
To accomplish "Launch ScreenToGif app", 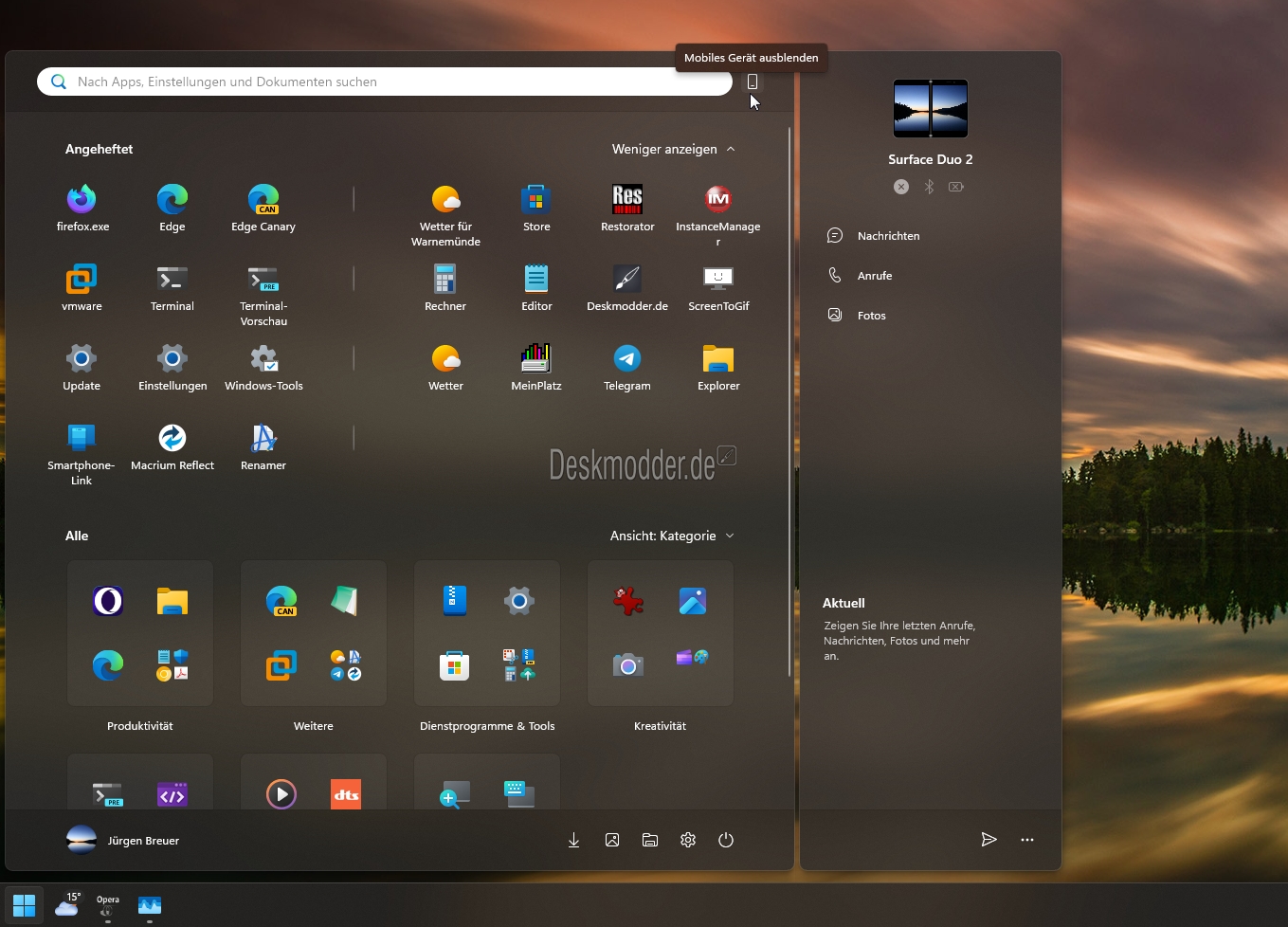I will click(718, 288).
